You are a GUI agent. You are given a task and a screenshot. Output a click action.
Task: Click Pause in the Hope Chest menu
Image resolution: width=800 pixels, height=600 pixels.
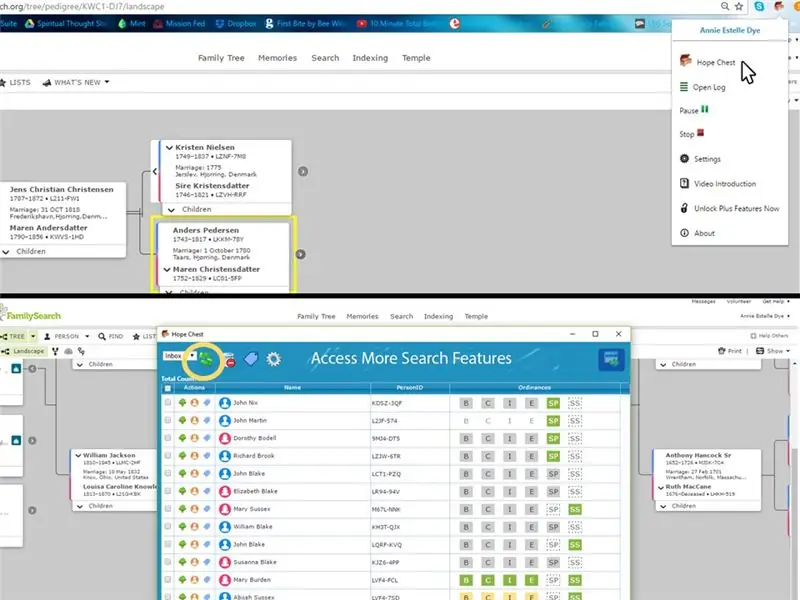(x=693, y=110)
